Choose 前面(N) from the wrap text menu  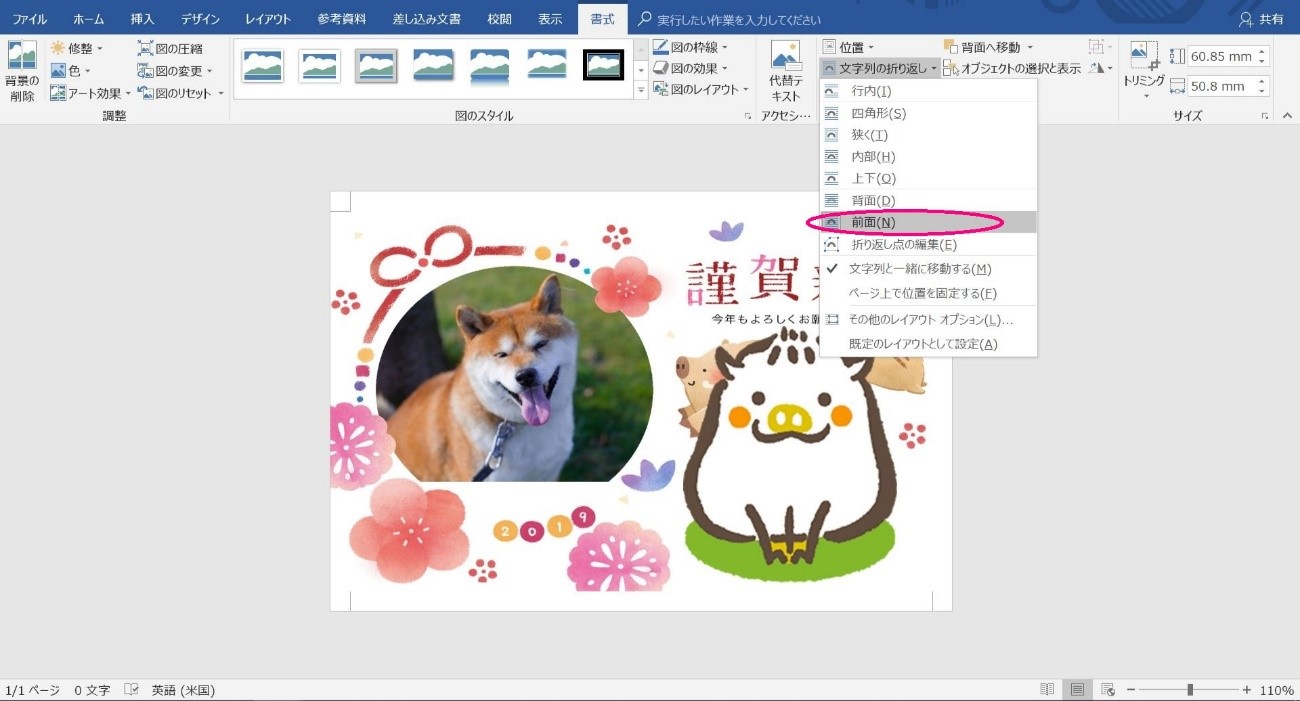click(872, 222)
